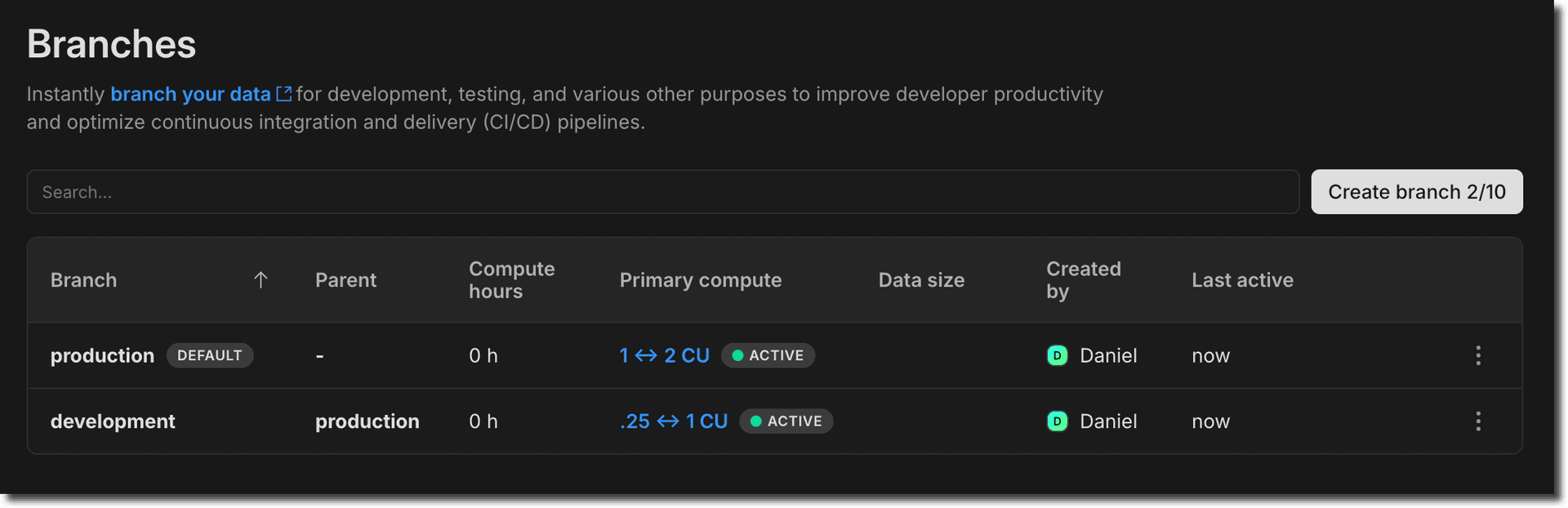
Task: Click the external link icon after branch your data
Action: pyautogui.click(x=284, y=94)
